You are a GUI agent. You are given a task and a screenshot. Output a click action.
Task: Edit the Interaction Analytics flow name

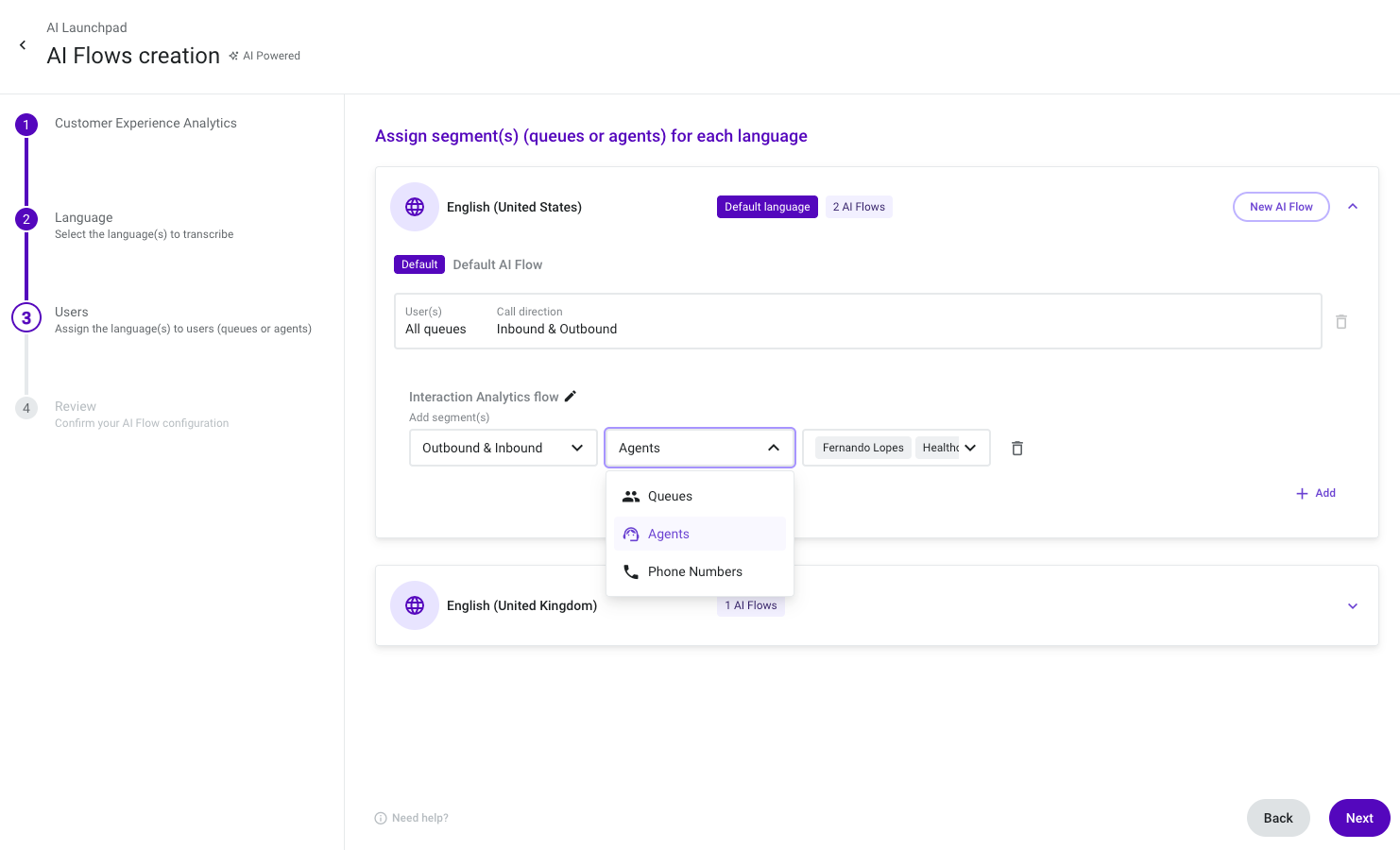point(571,397)
